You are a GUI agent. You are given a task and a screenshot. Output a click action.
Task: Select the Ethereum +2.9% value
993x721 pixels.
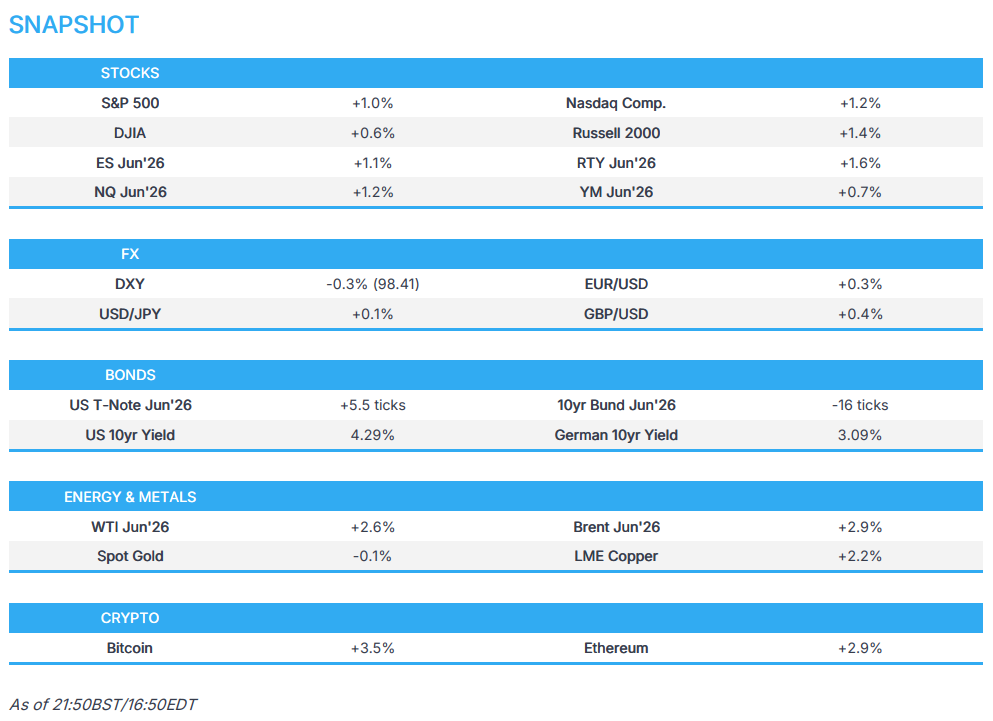pyautogui.click(x=859, y=648)
